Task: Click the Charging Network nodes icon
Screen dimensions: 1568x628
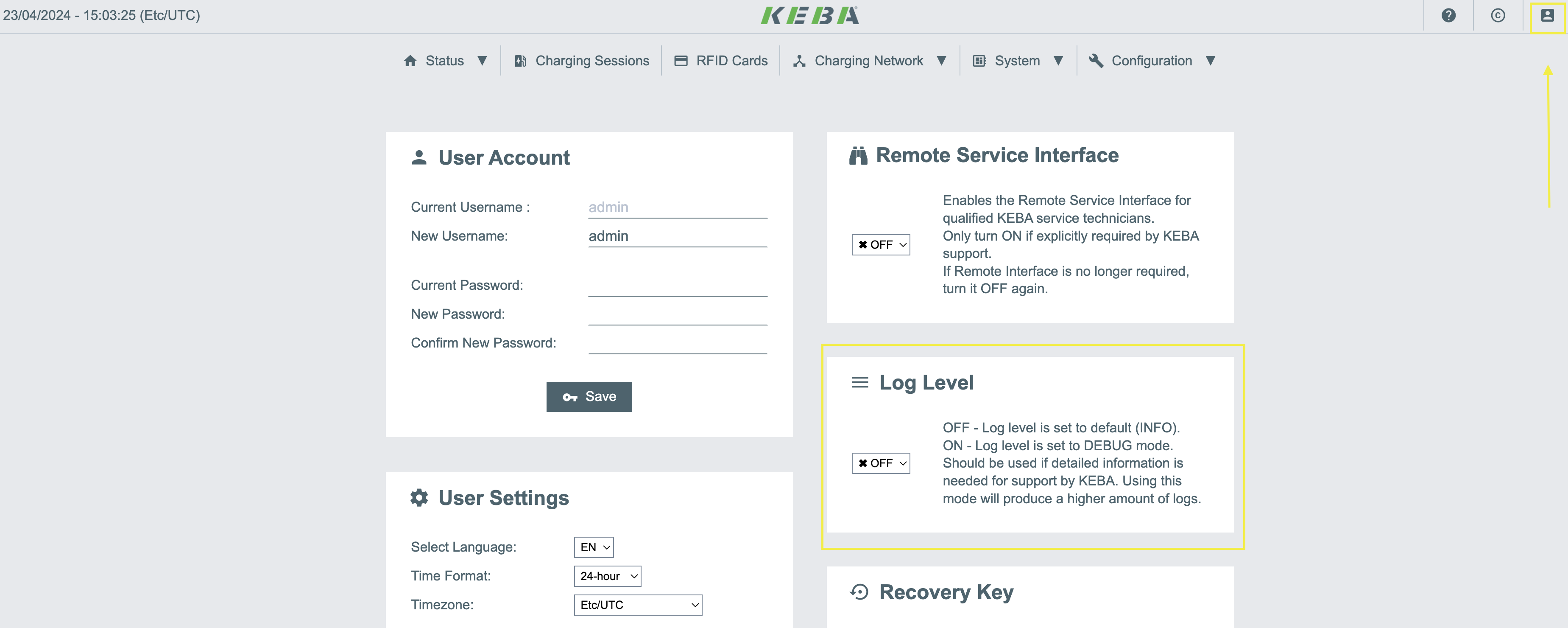Action: click(799, 61)
